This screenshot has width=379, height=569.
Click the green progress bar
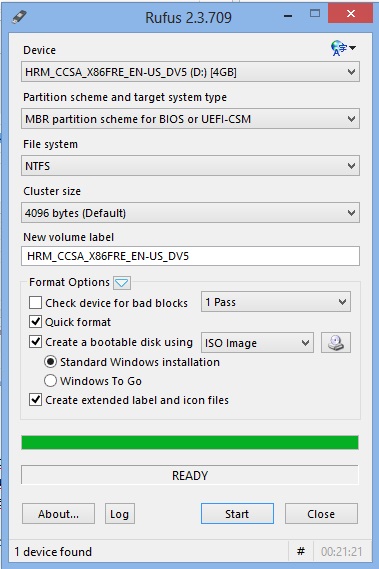coord(190,443)
